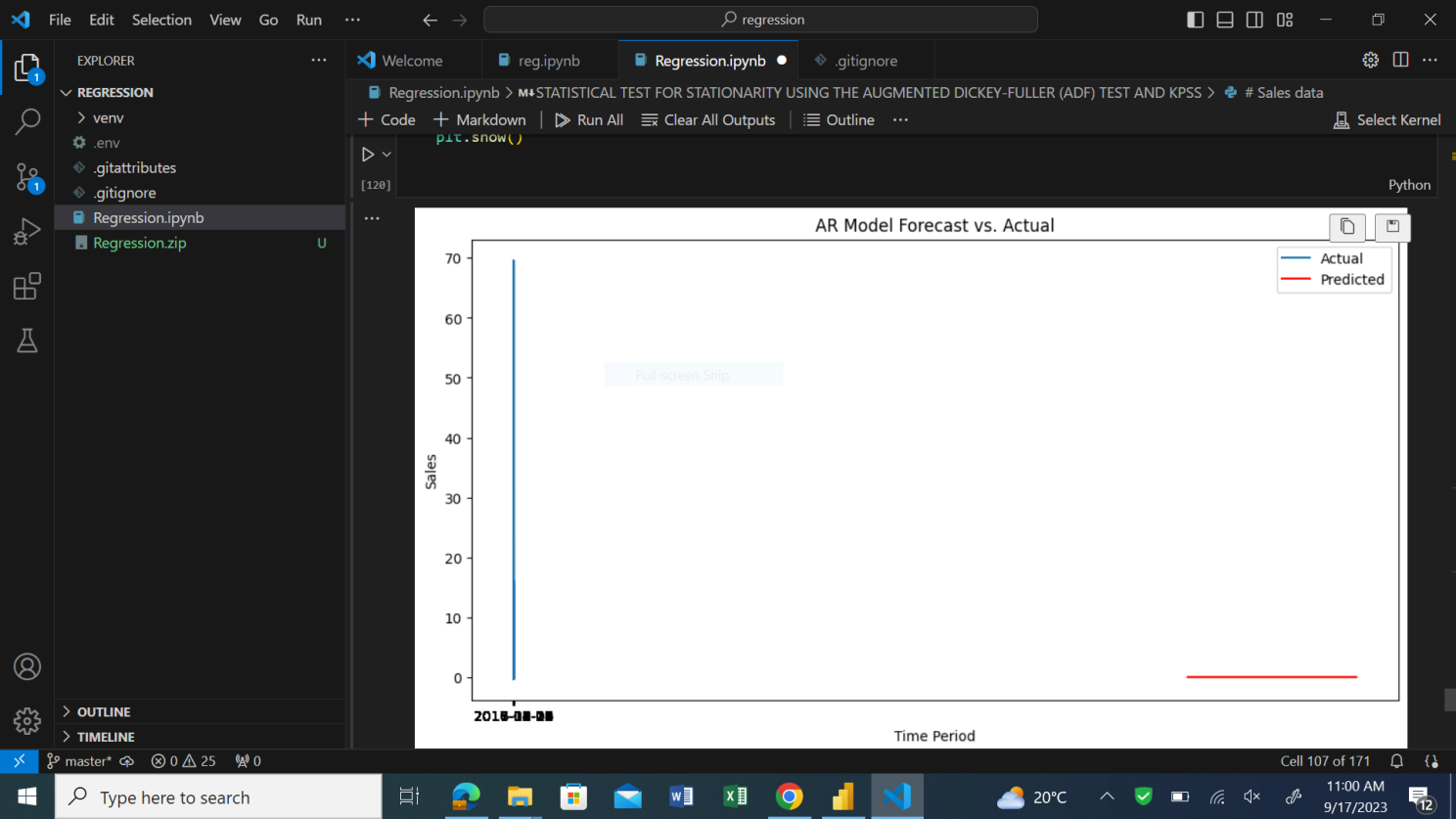Toggle the Secondary Side Bar
Screen dimensions: 1456x819
(1254, 19)
